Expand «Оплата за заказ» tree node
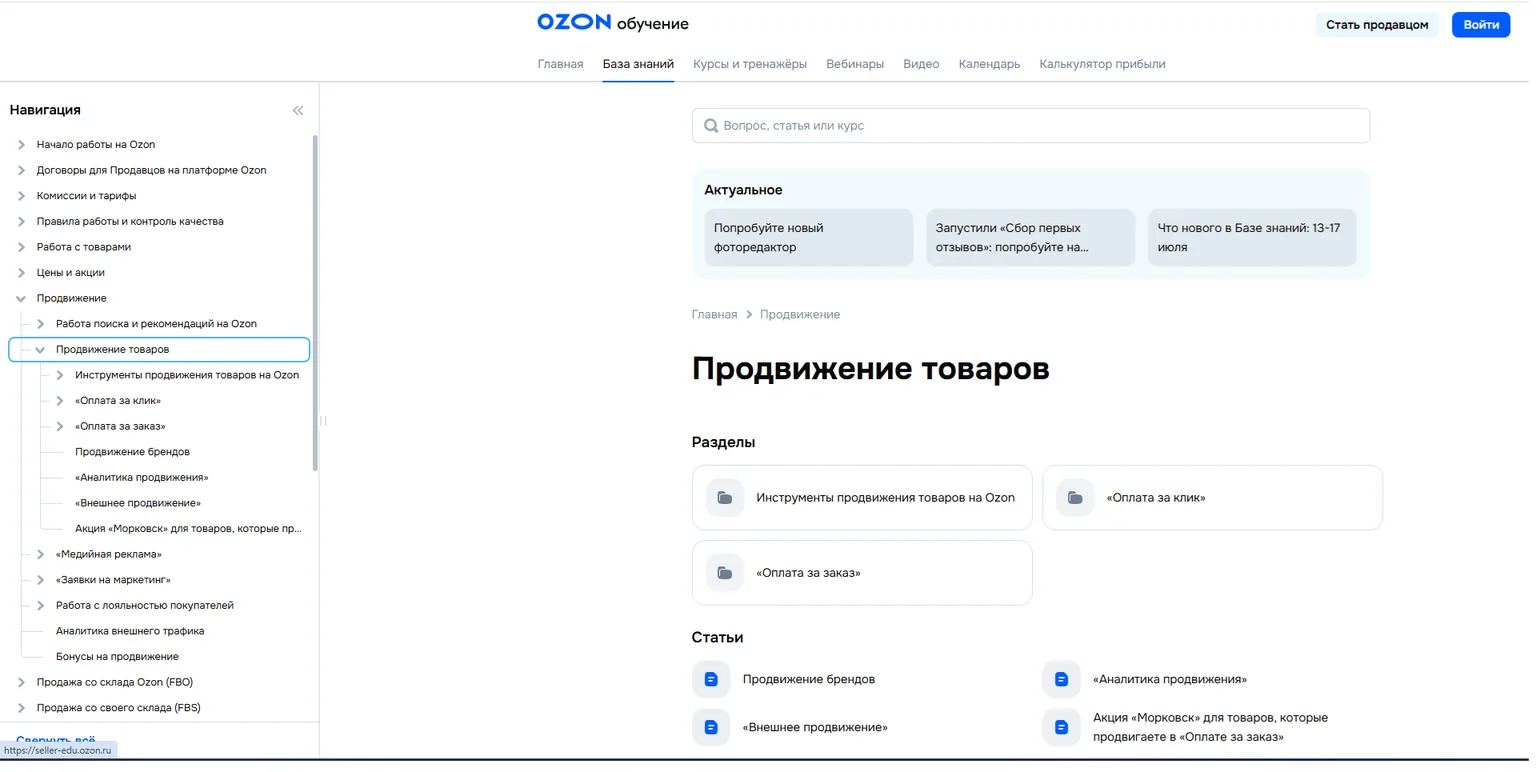The height and width of the screenshot is (772, 1536). point(60,426)
